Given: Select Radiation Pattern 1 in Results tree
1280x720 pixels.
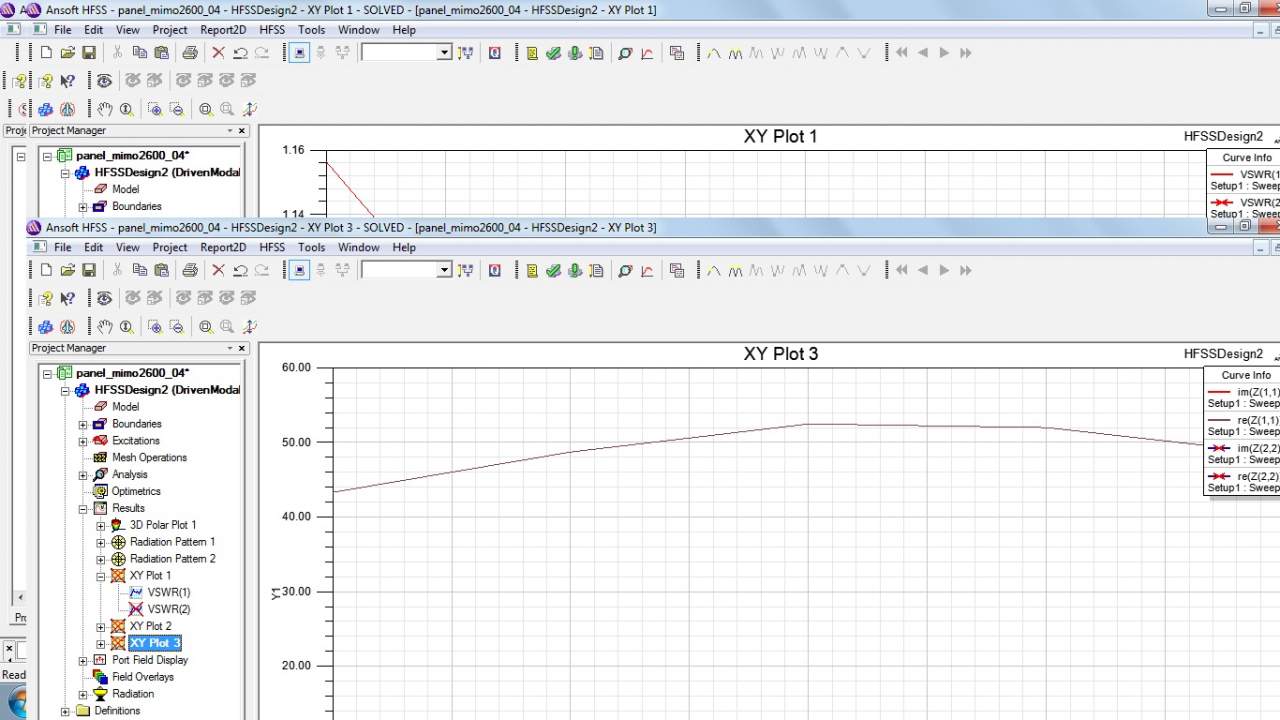Looking at the screenshot, I should 172,542.
